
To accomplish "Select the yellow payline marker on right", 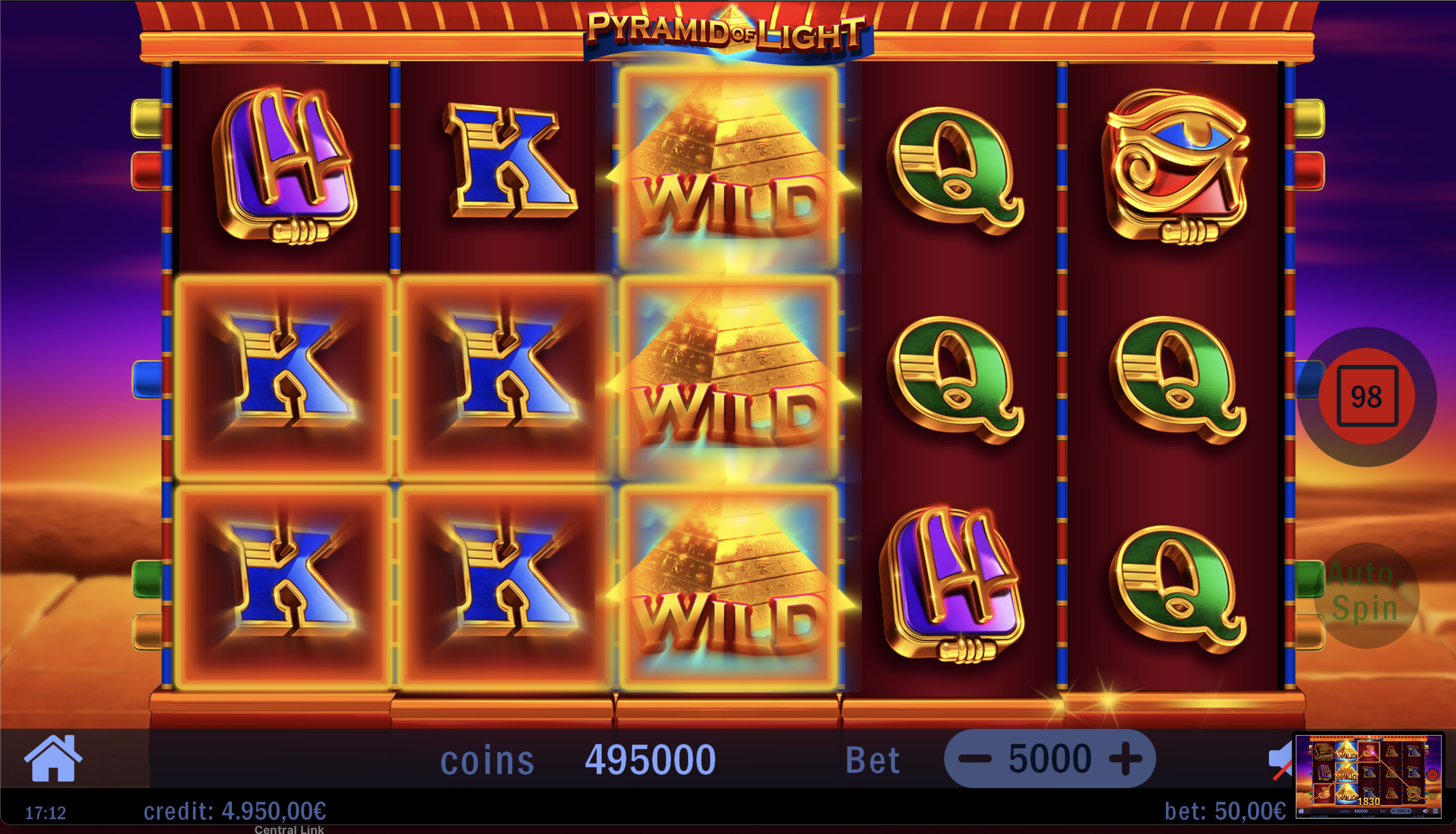I will point(1310,119).
